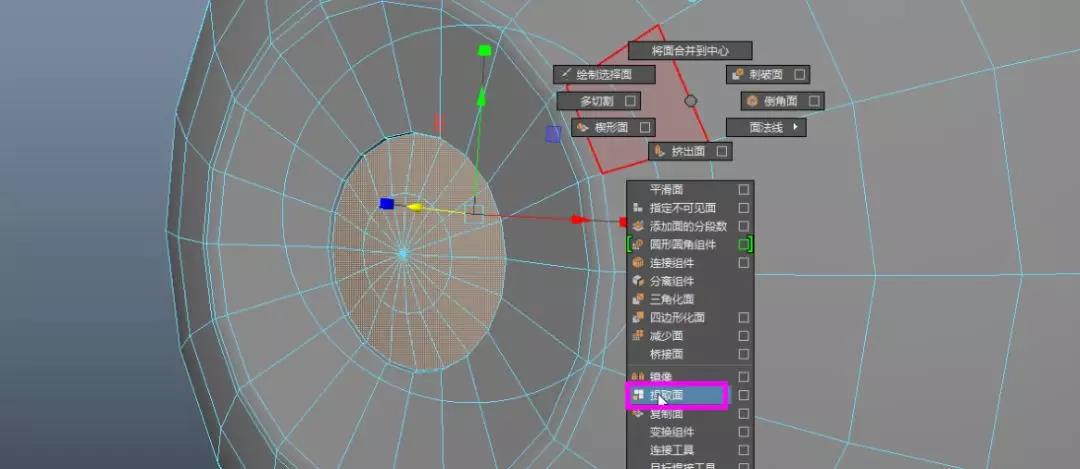
Task: Click the 镜像 (Mirror) icon
Action: coord(638,376)
